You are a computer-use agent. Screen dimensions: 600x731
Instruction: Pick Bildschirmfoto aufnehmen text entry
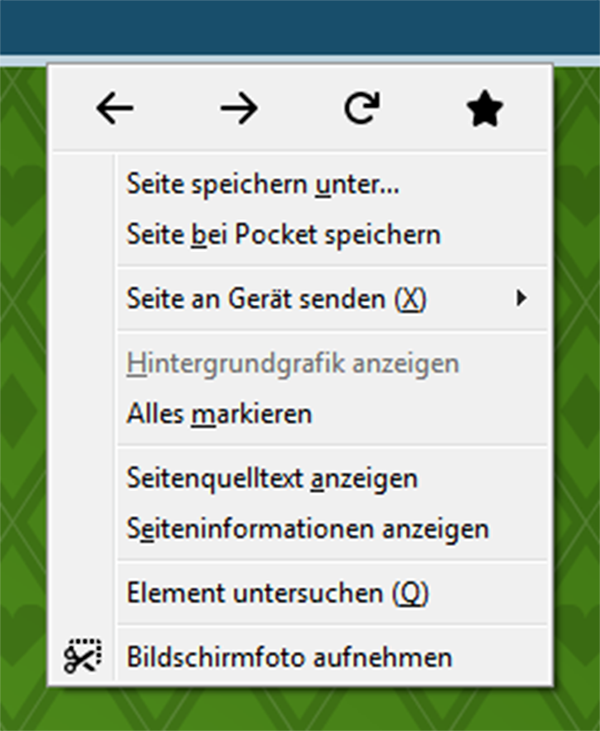coord(290,657)
